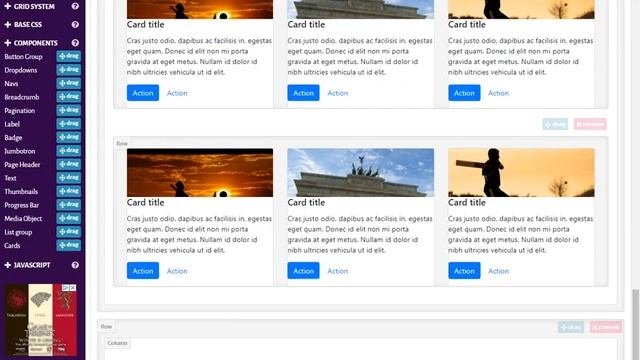Open help for Grid System section
640x360 pixels.
click(x=75, y=6)
